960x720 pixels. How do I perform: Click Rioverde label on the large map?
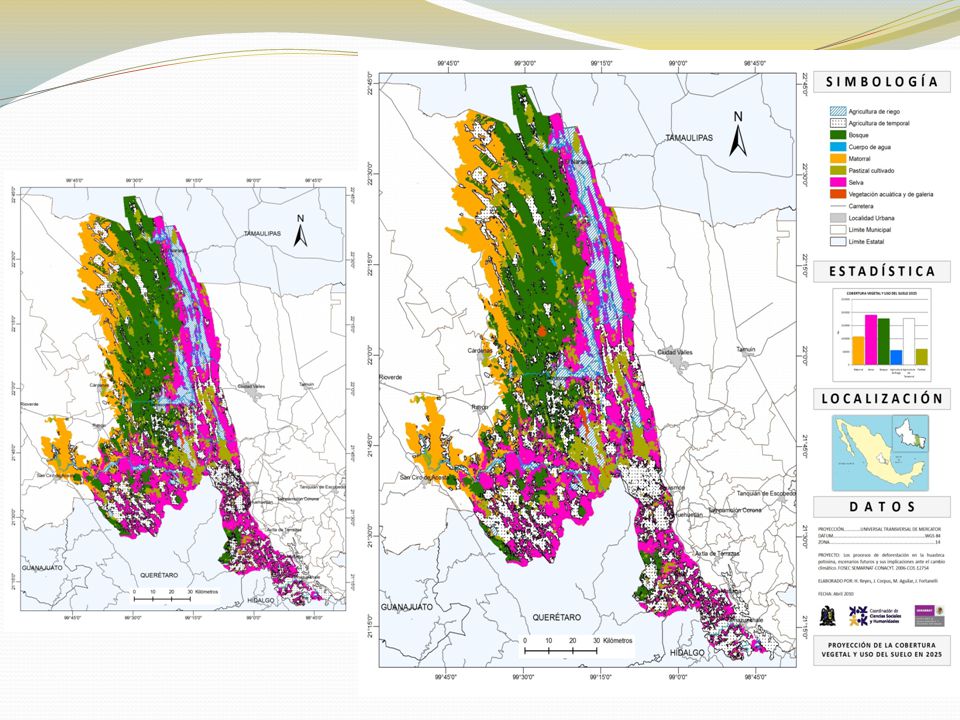click(391, 377)
